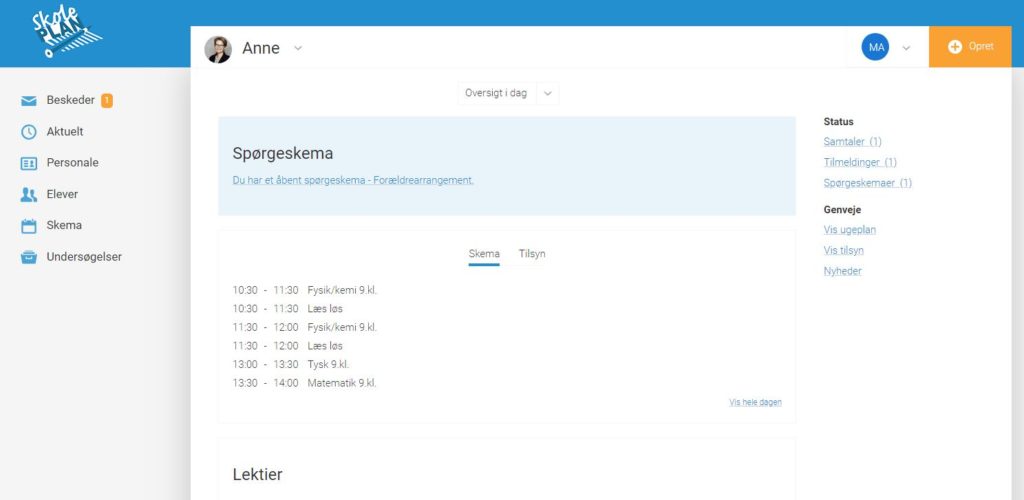Select 10:30 - 11:30 Fysik/kemi 9.kl. entry
The width and height of the screenshot is (1024, 500).
(304, 290)
